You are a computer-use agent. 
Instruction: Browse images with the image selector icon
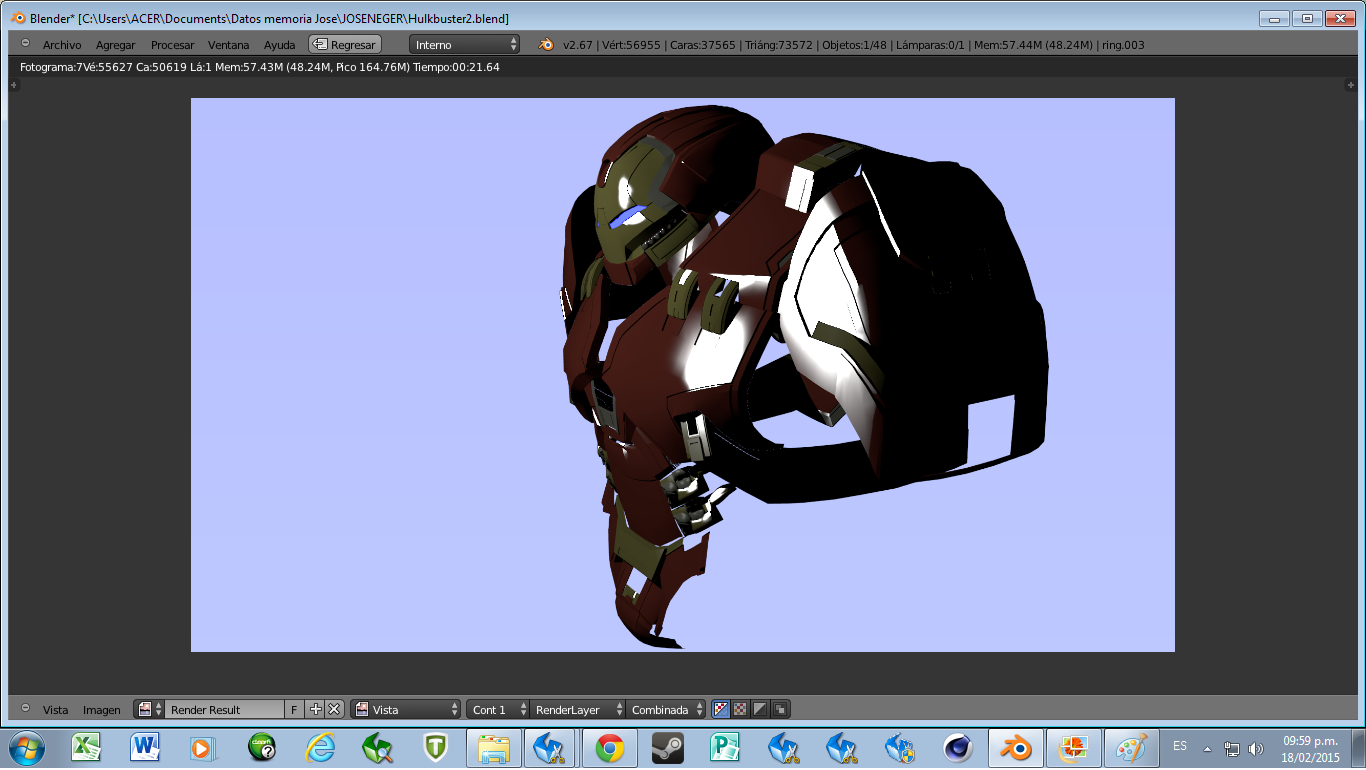(149, 709)
